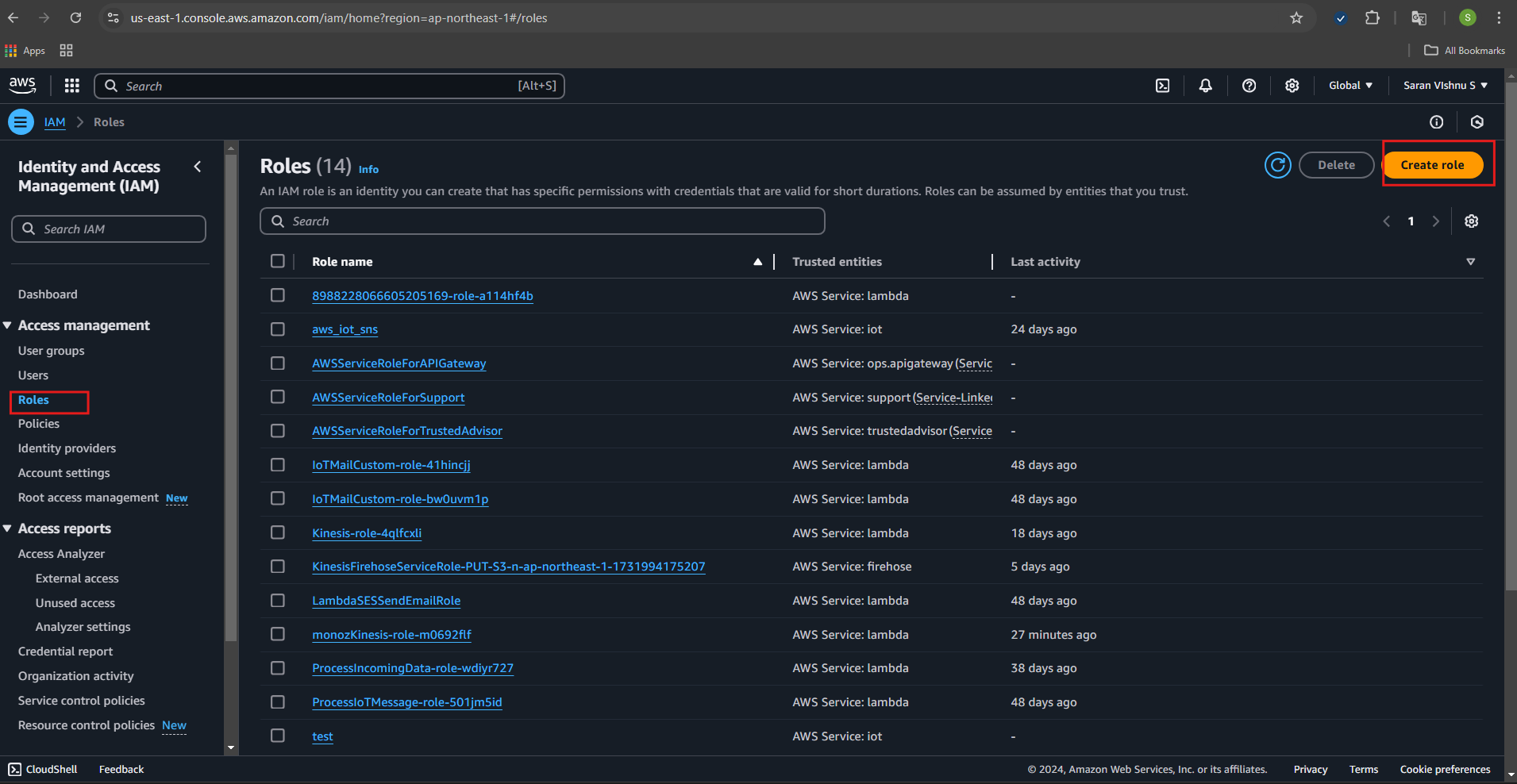
Task: Open the help question mark icon
Action: (1249, 86)
